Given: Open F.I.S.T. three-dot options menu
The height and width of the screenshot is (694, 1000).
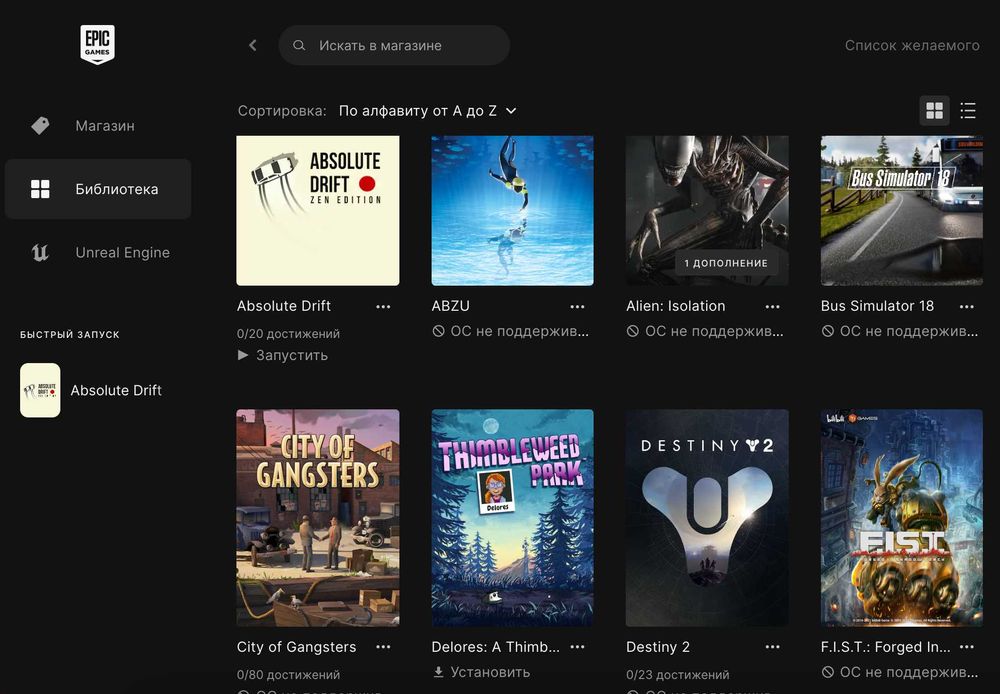Looking at the screenshot, I should pos(967,647).
